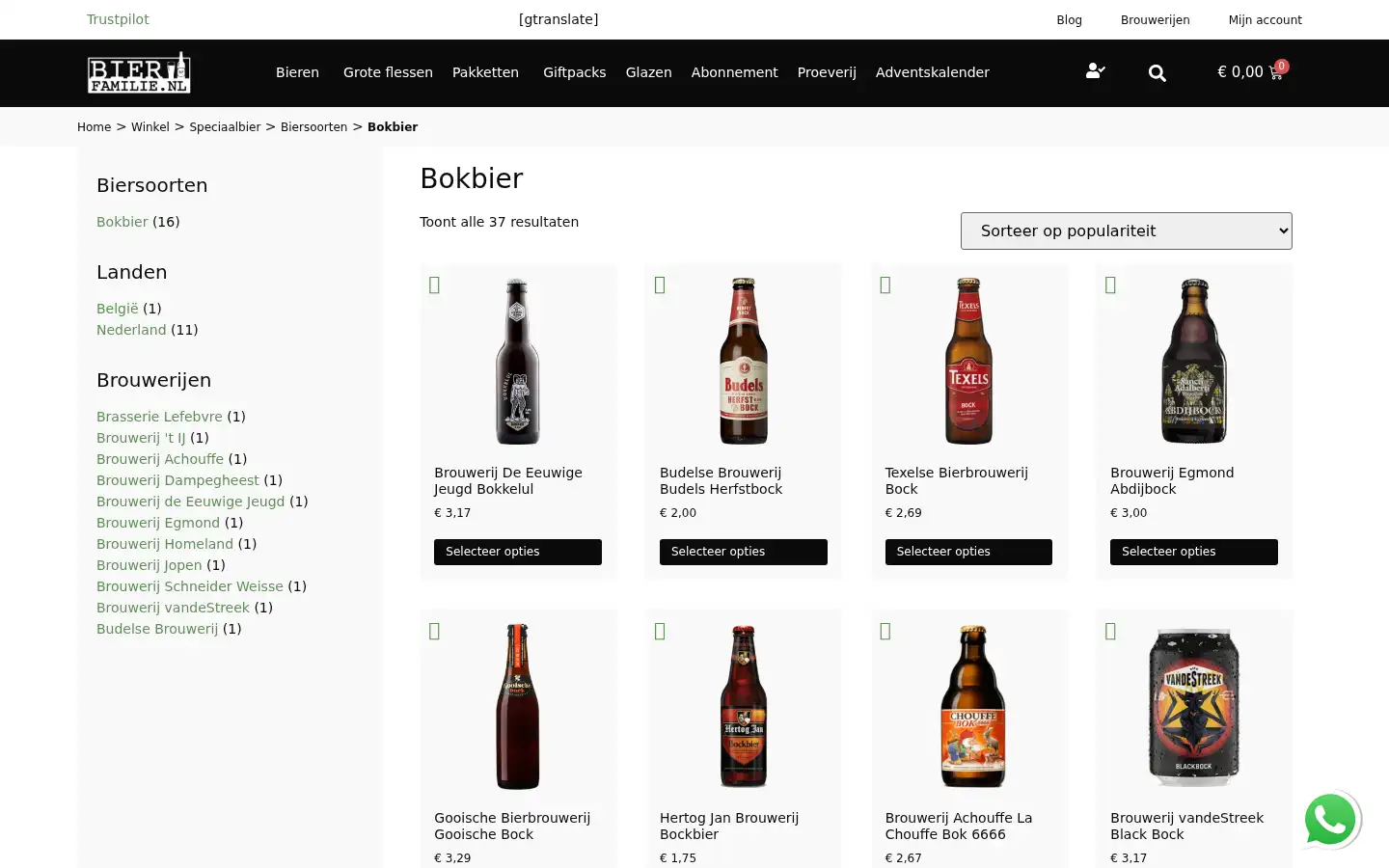Screen dimensions: 1389x868
Task: Open Hertog Jan Bockbier bottle image
Action: 744,707
